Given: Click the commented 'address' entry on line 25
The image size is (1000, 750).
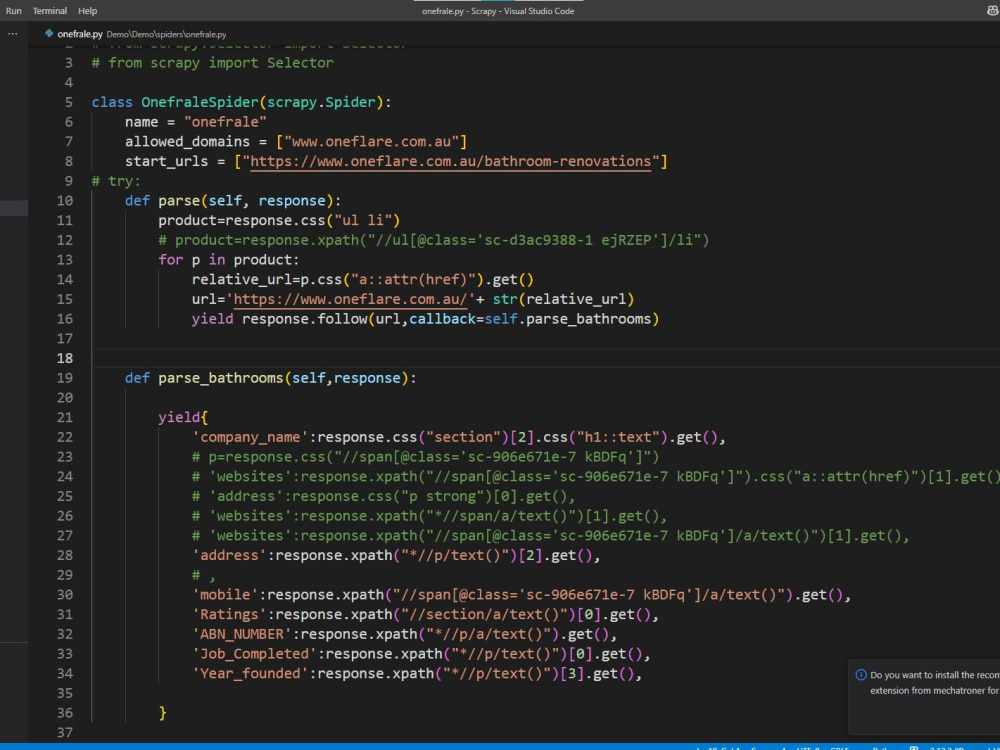Looking at the screenshot, I should 383,496.
